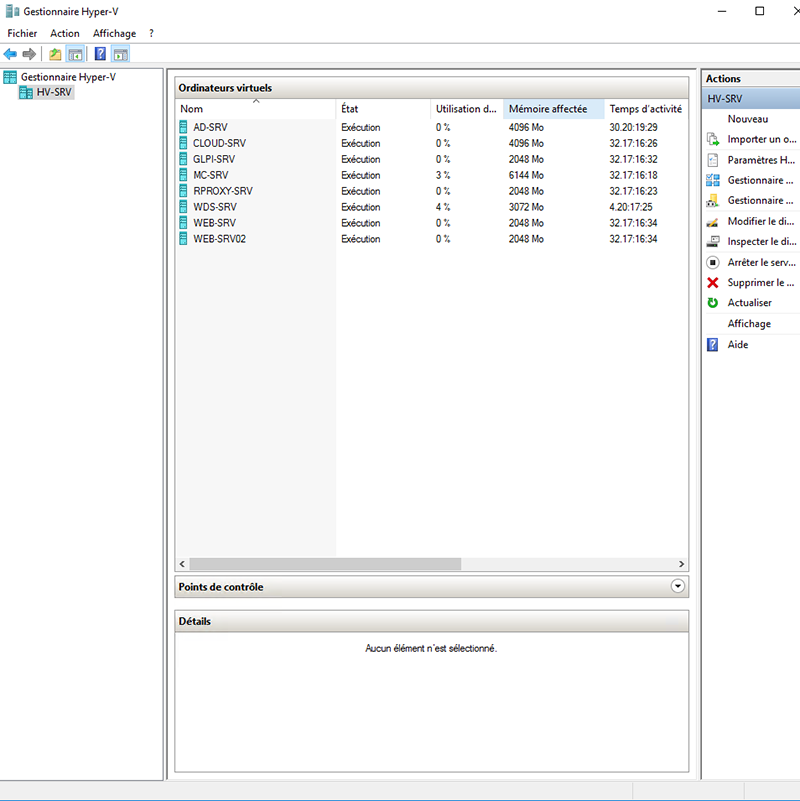
Task: Click the 6144 Mo memory value
Action: [x=526, y=175]
